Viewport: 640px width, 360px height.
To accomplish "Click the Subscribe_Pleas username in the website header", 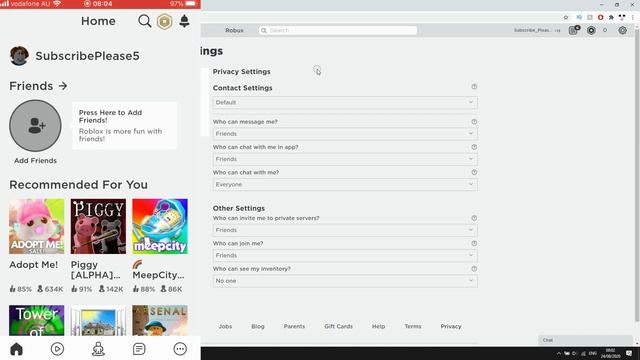I will click(x=533, y=30).
